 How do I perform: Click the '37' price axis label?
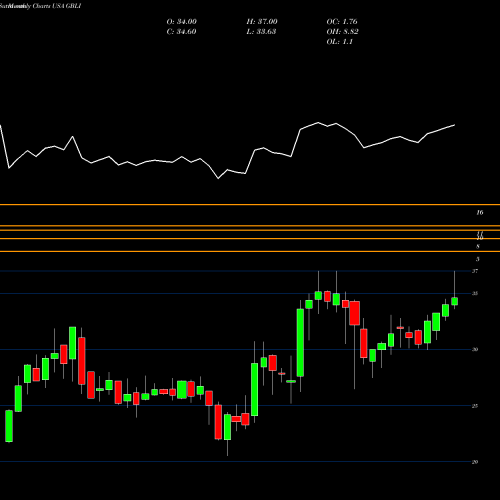(475, 271)
